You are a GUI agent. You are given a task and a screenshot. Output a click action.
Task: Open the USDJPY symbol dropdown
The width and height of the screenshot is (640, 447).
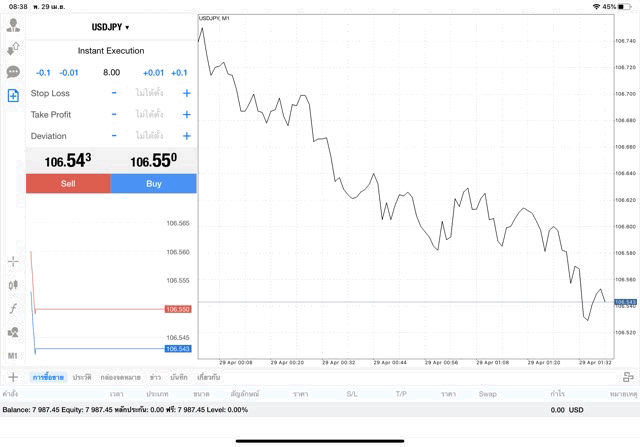point(111,27)
